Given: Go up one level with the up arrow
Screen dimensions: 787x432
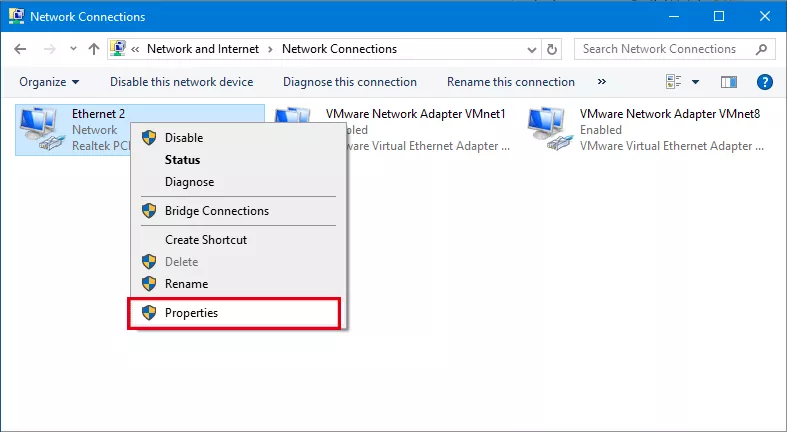Looking at the screenshot, I should (x=94, y=49).
